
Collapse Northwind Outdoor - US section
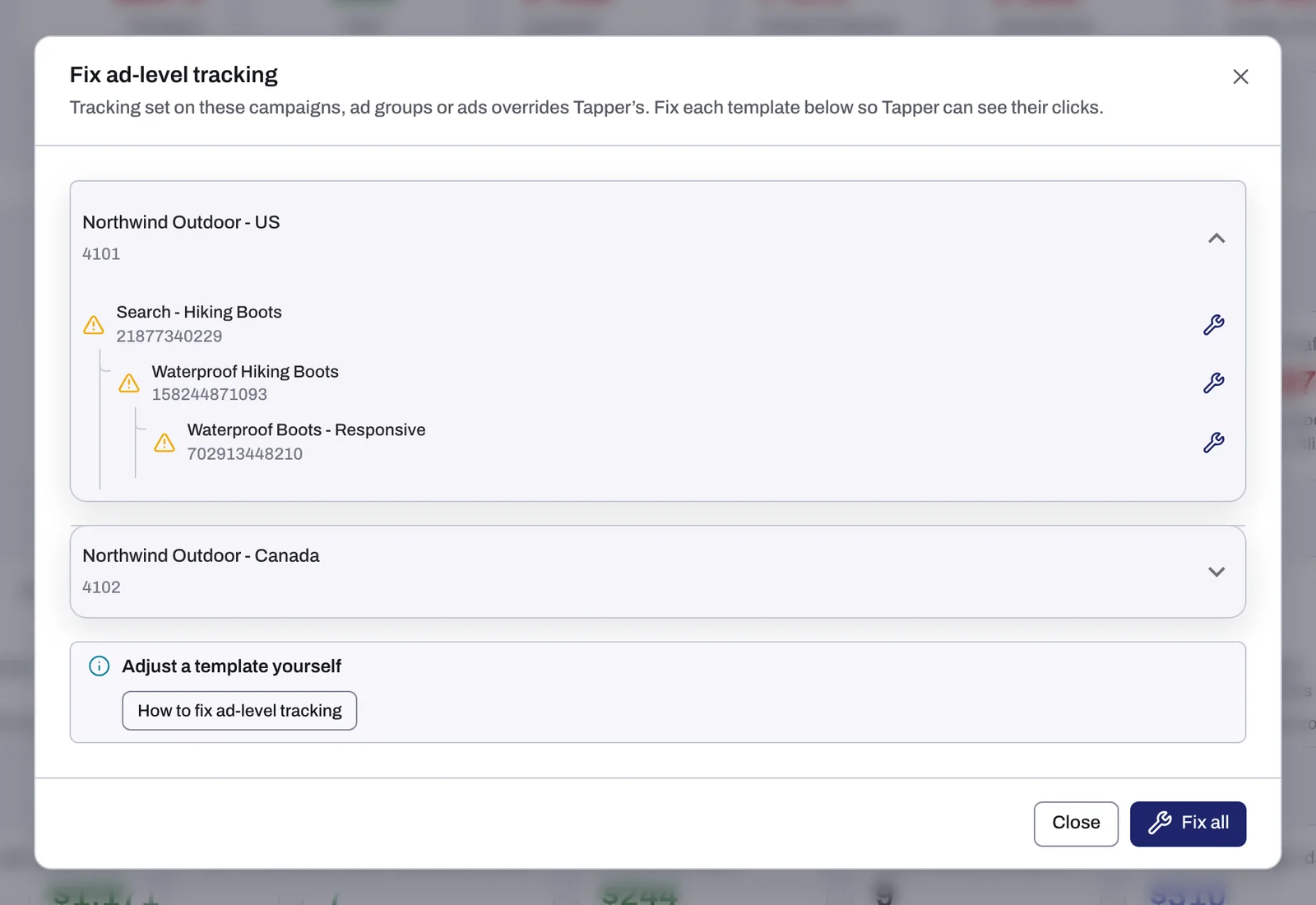click(1216, 239)
